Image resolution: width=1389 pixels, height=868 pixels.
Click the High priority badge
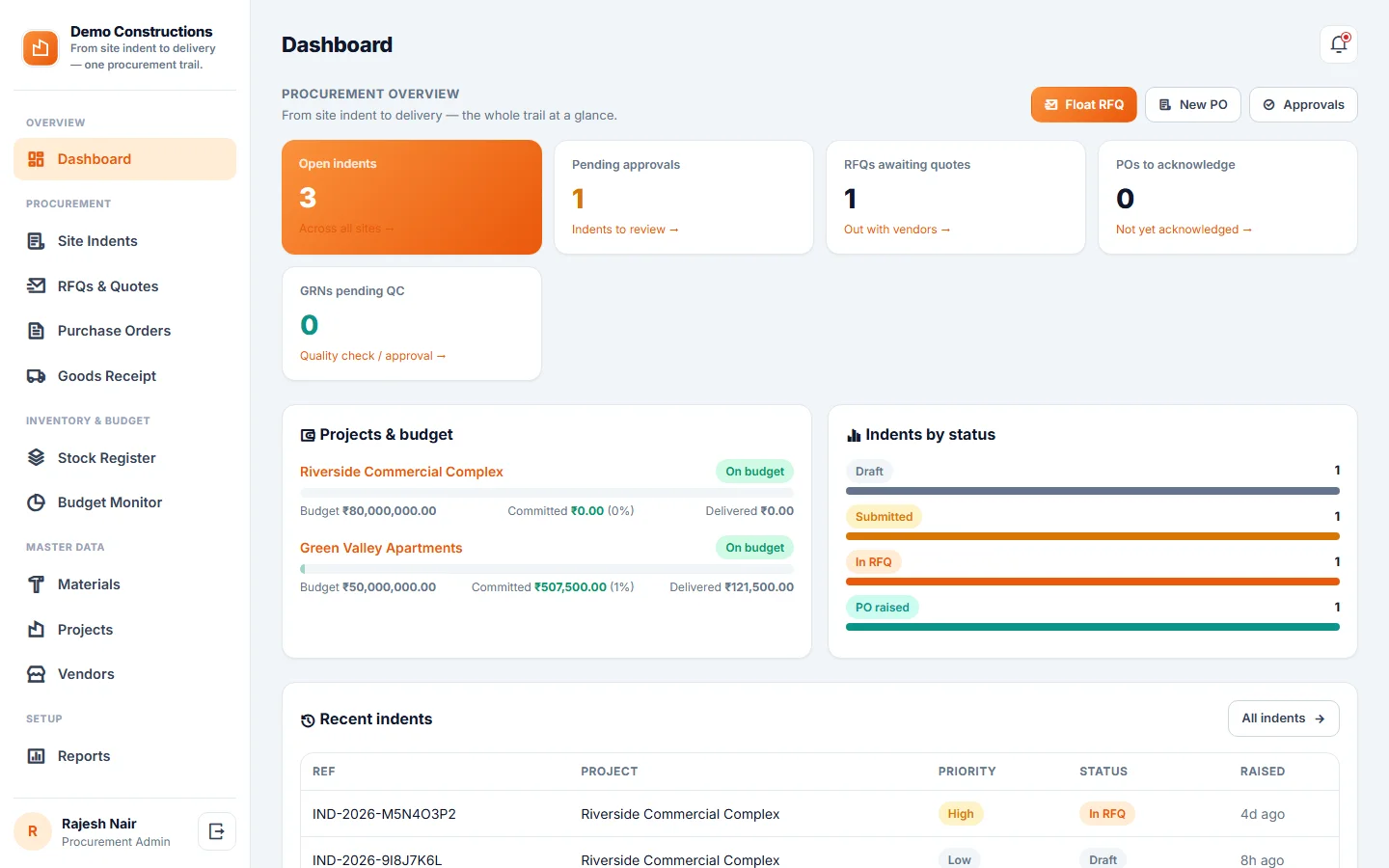point(961,814)
